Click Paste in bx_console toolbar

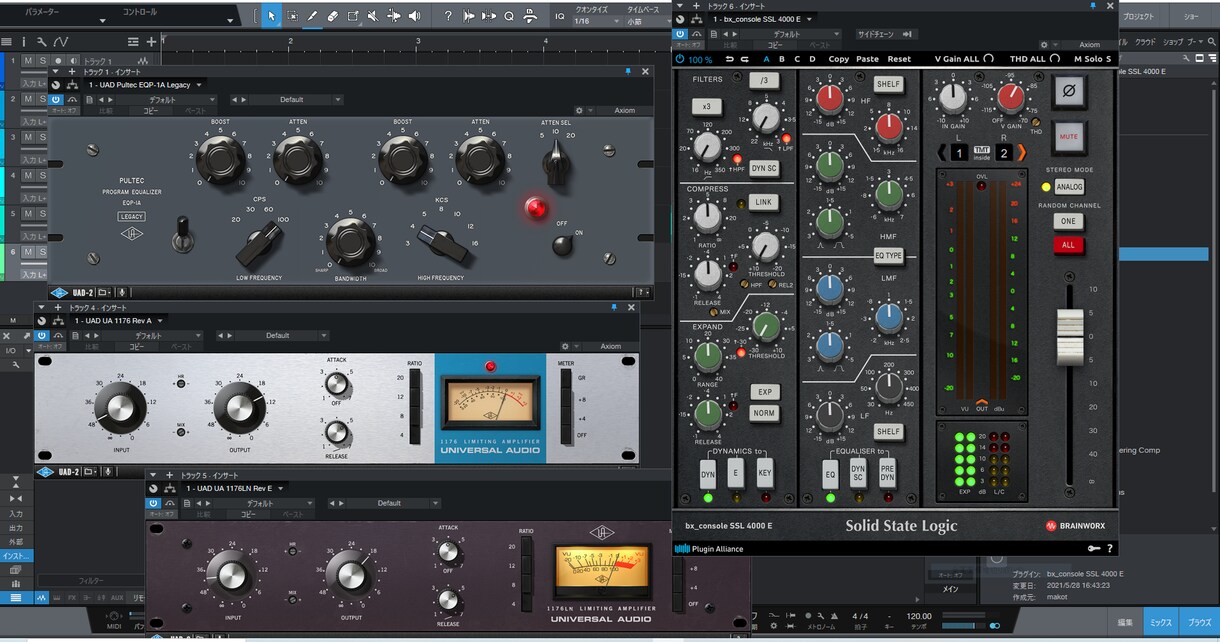(x=867, y=59)
